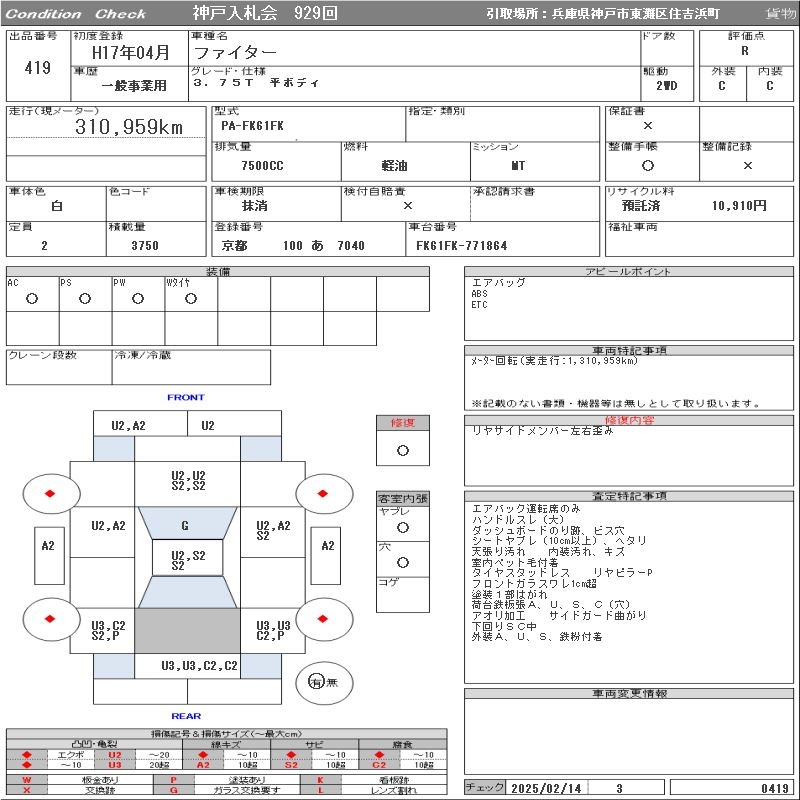Select the PW equipment circle mark
800x800 pixels.
[x=138, y=299]
